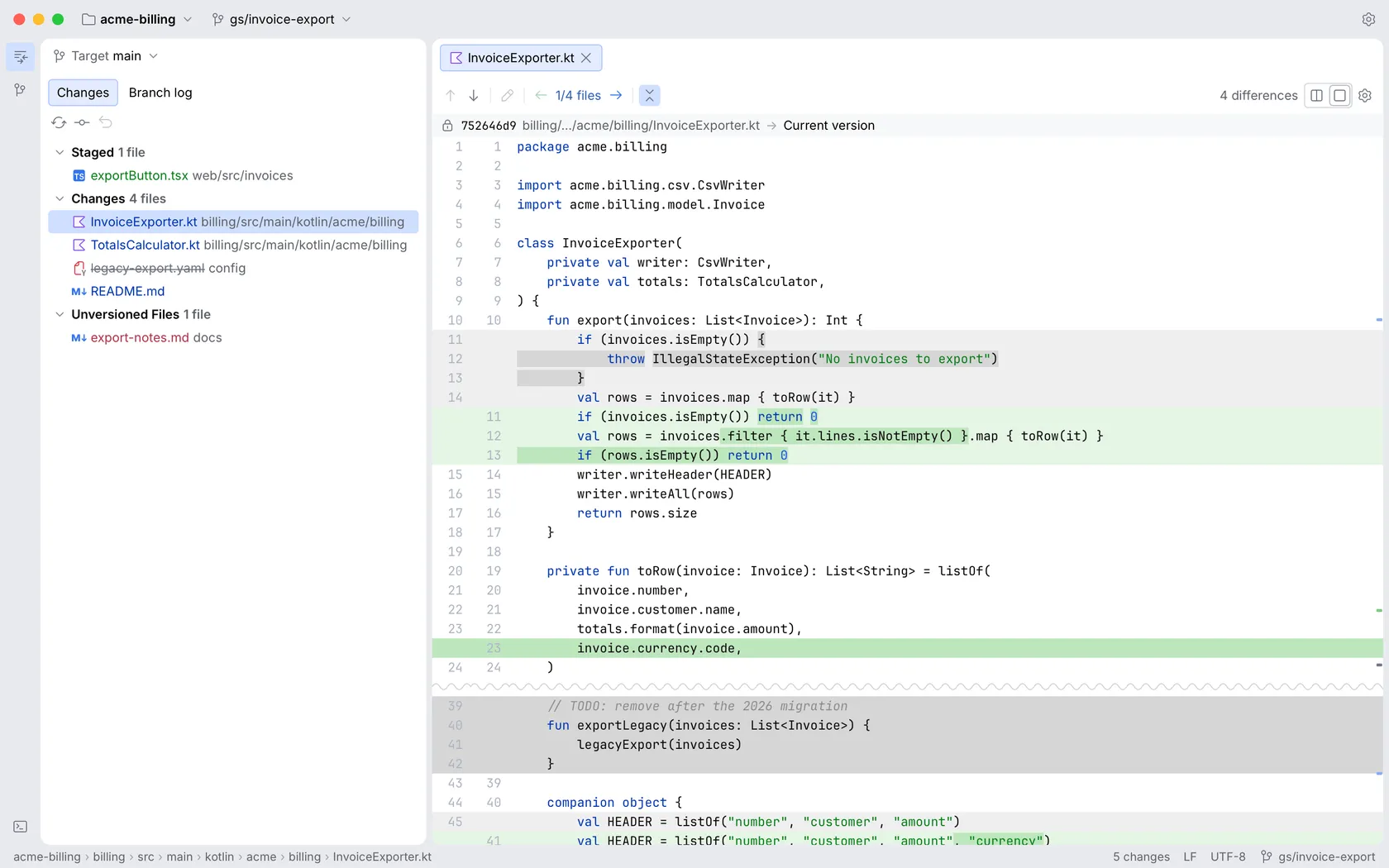Close the InvoiceExporter.kt tab

pyautogui.click(x=586, y=58)
